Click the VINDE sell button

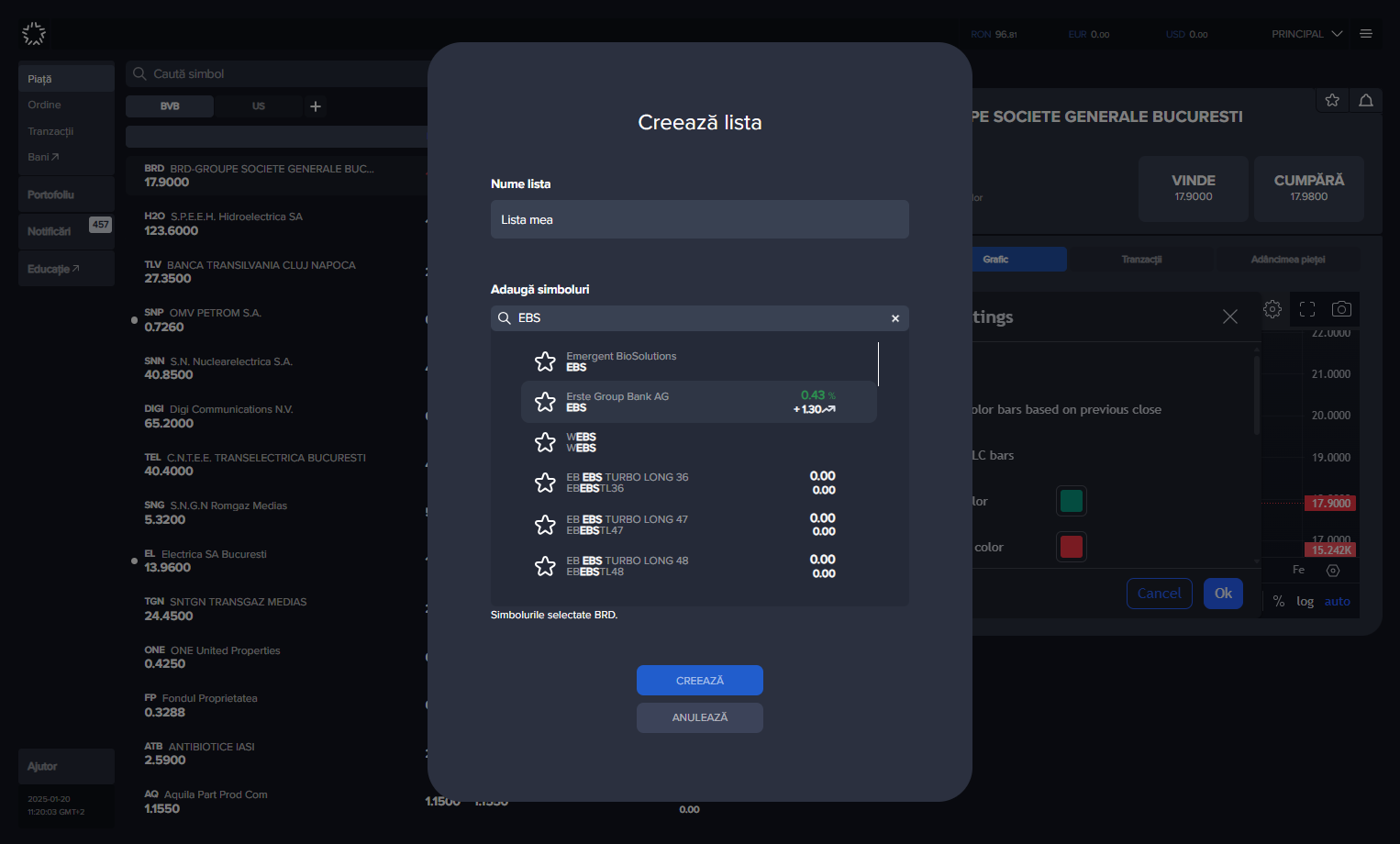(1194, 188)
